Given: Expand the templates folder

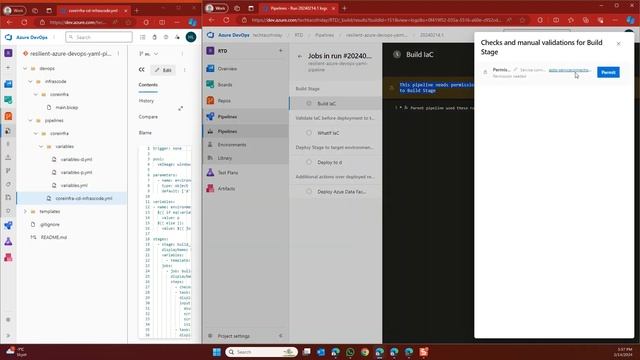Looking at the screenshot, I should [25, 211].
